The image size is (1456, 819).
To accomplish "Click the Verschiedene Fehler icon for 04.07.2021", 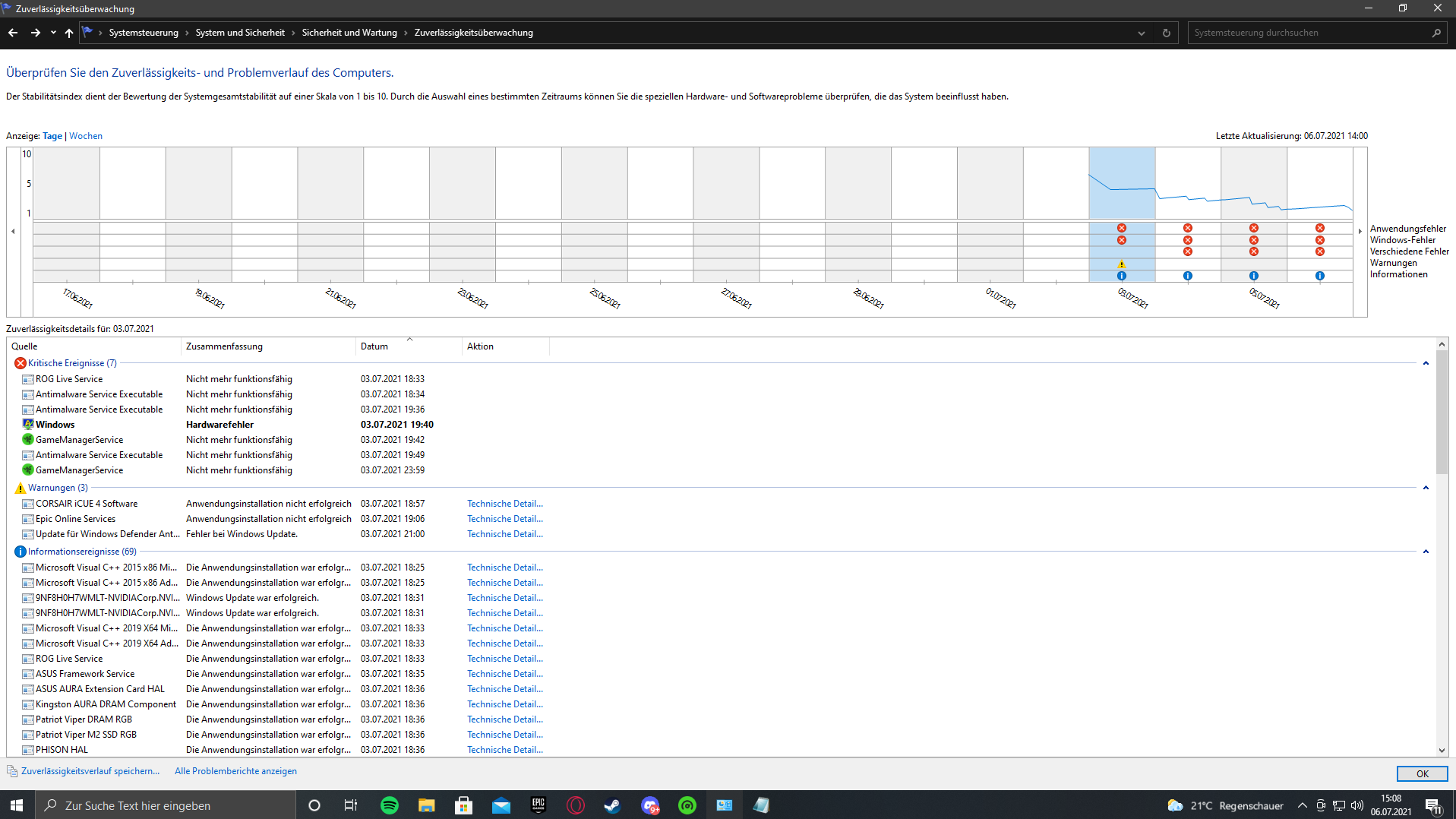I will pos(1188,251).
